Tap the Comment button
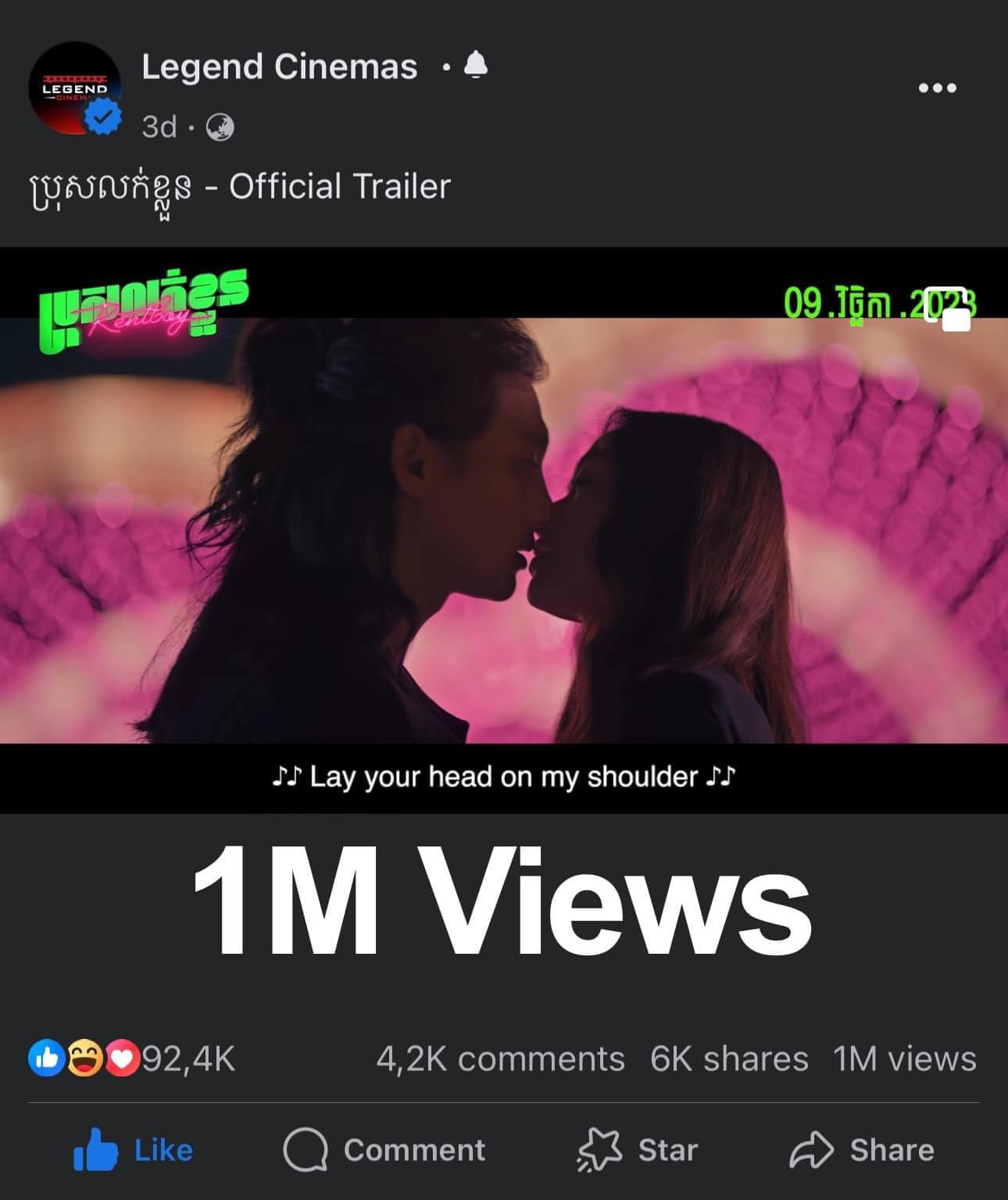1008x1200 pixels. (x=384, y=1150)
